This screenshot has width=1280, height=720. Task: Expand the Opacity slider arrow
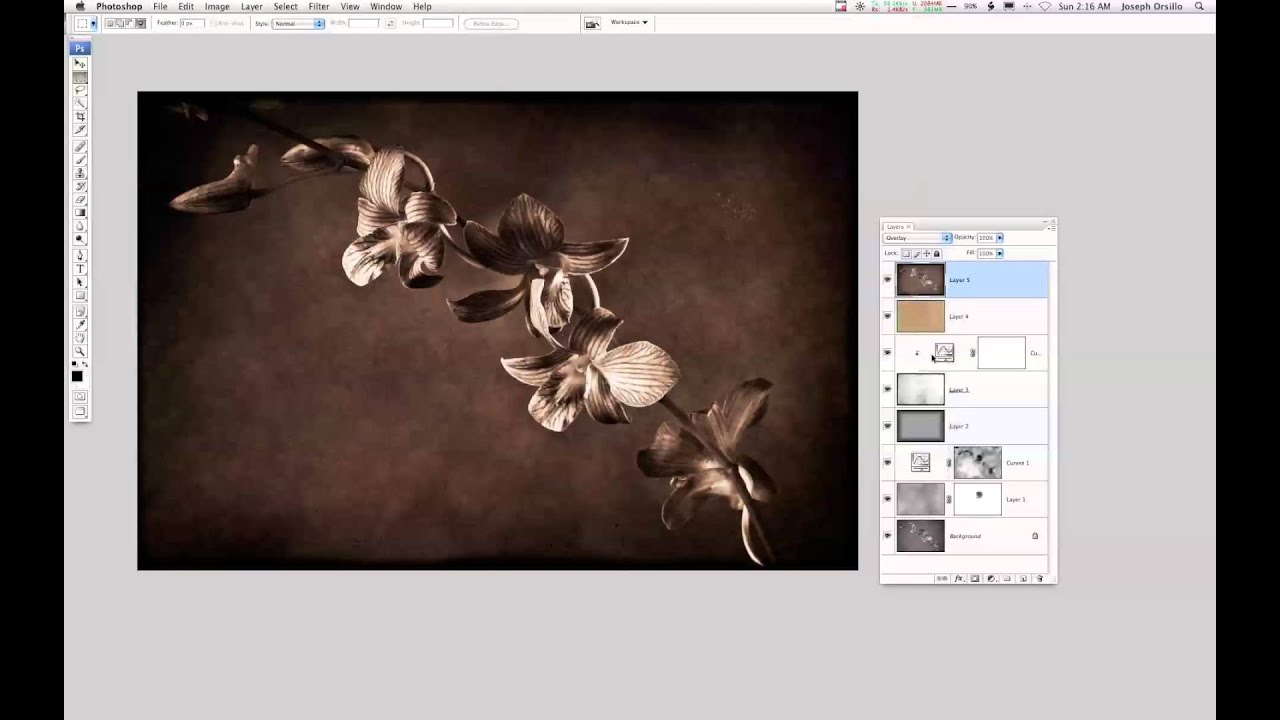click(999, 238)
